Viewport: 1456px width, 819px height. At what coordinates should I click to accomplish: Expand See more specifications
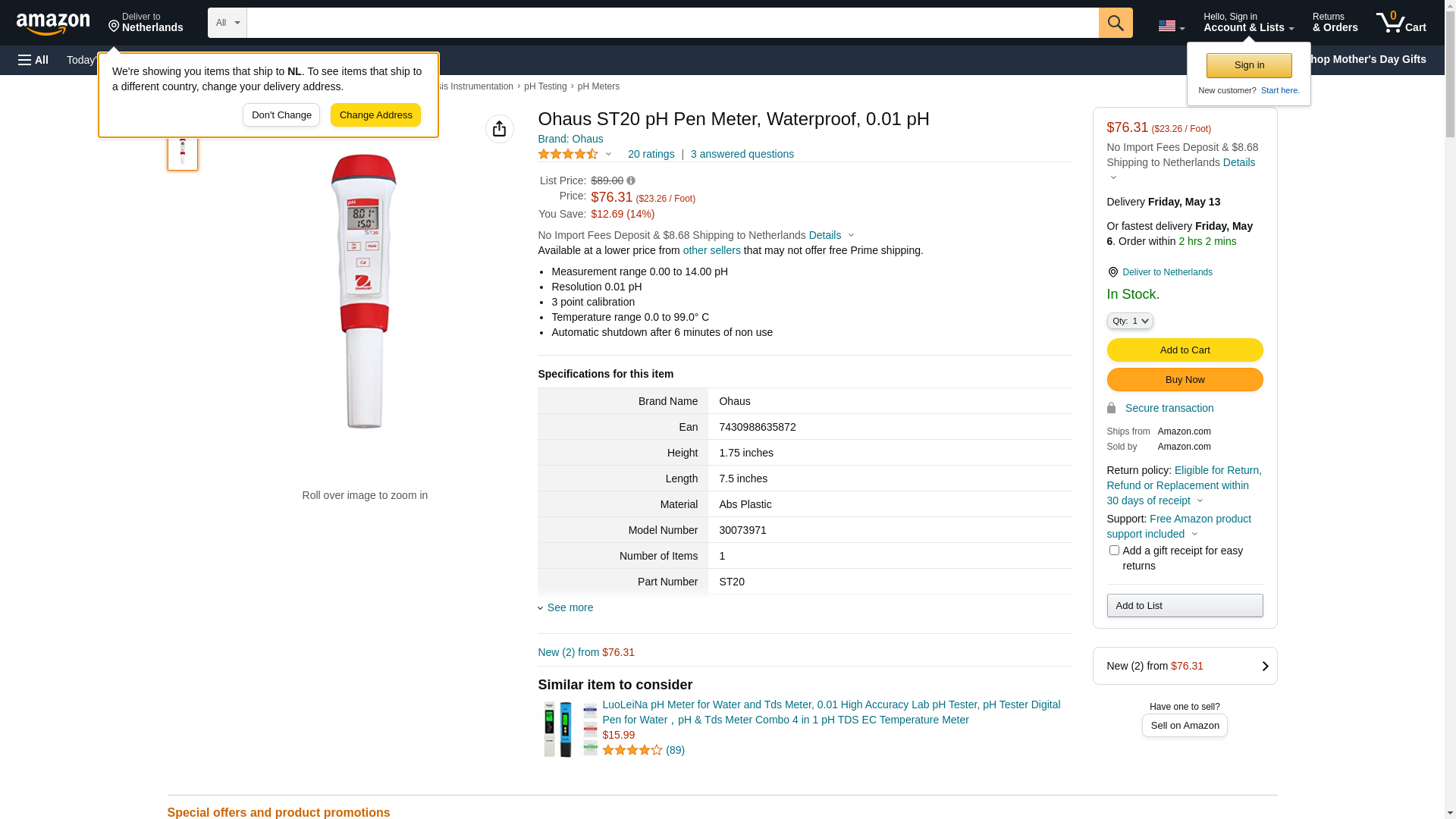click(570, 607)
